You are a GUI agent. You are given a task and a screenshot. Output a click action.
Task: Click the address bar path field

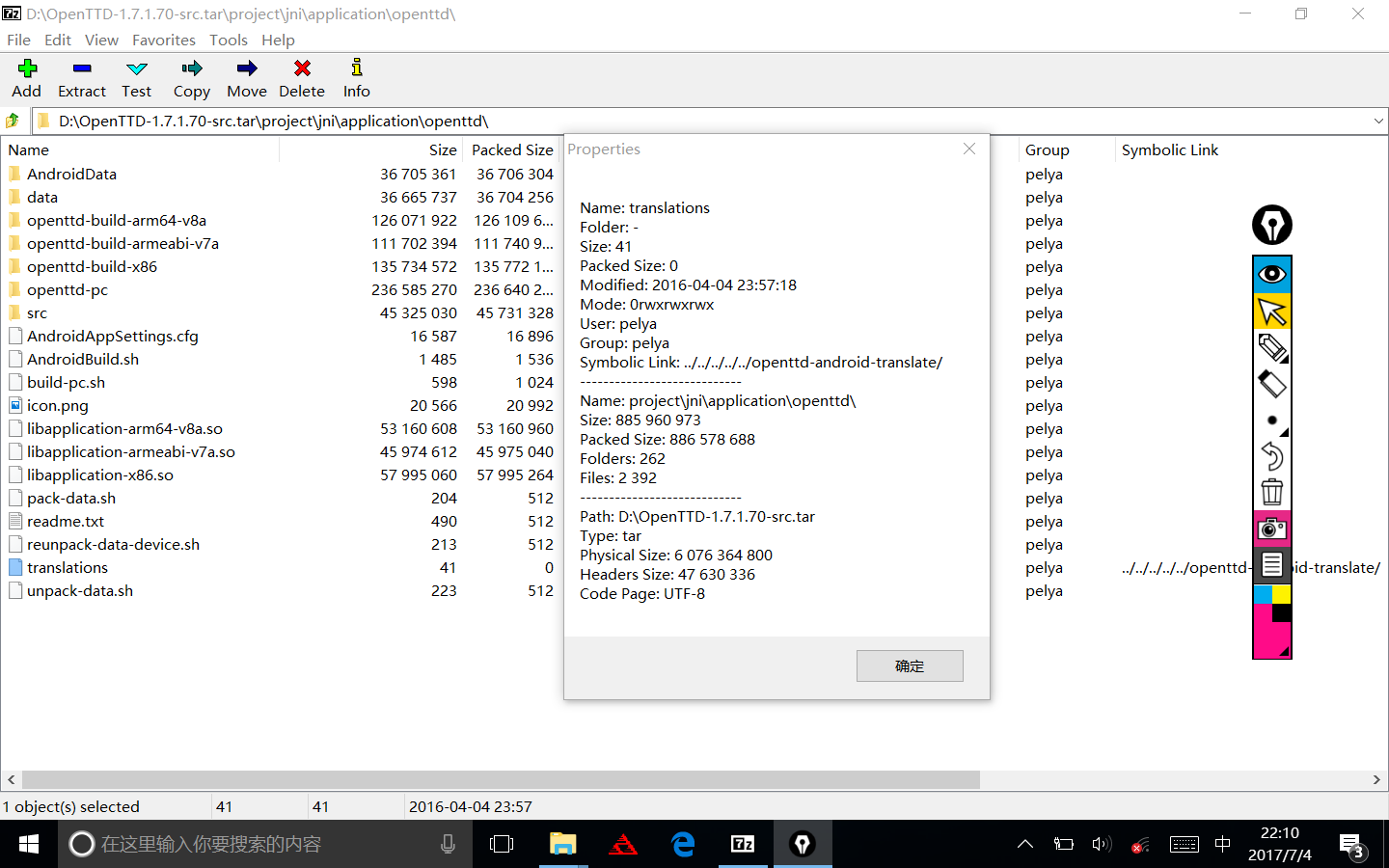tap(703, 121)
